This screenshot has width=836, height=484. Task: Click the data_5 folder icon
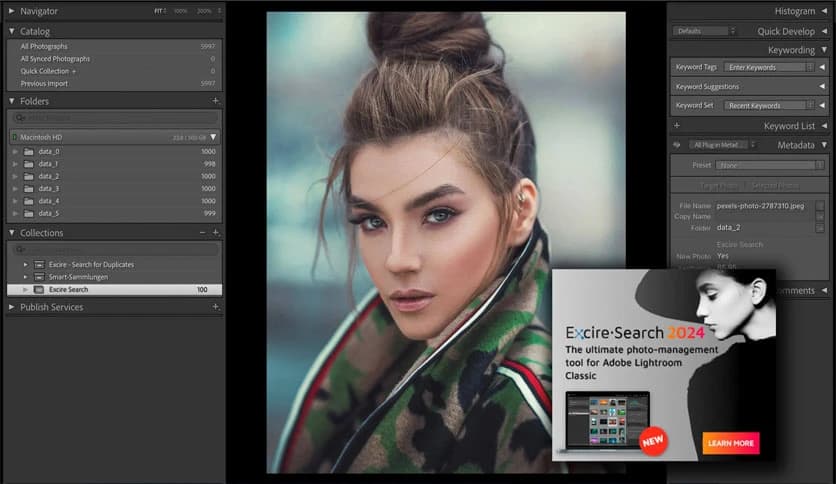(x=29, y=214)
